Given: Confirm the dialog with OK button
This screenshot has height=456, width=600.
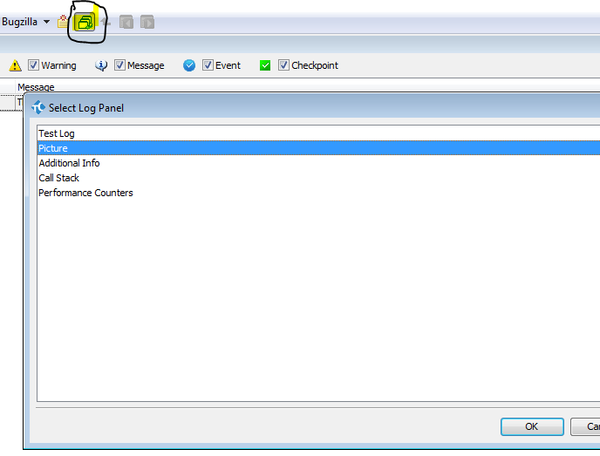Looking at the screenshot, I should [x=532, y=427].
